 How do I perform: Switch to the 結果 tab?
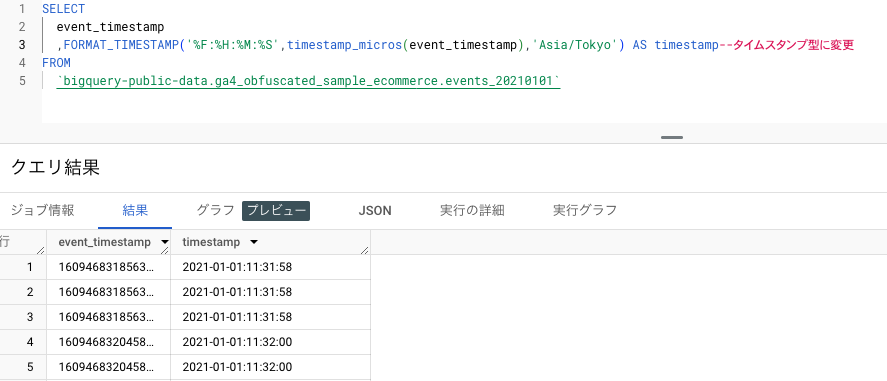[x=135, y=211]
